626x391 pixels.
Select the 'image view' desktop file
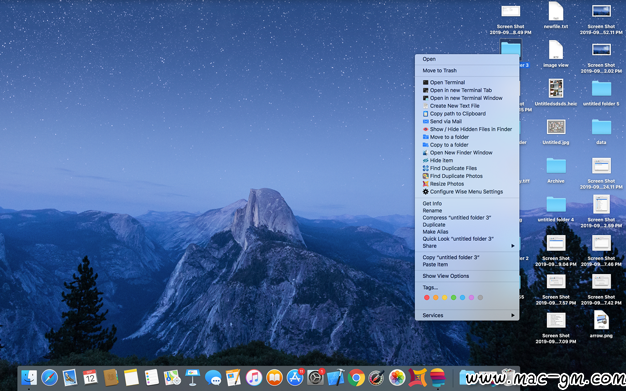coord(556,54)
